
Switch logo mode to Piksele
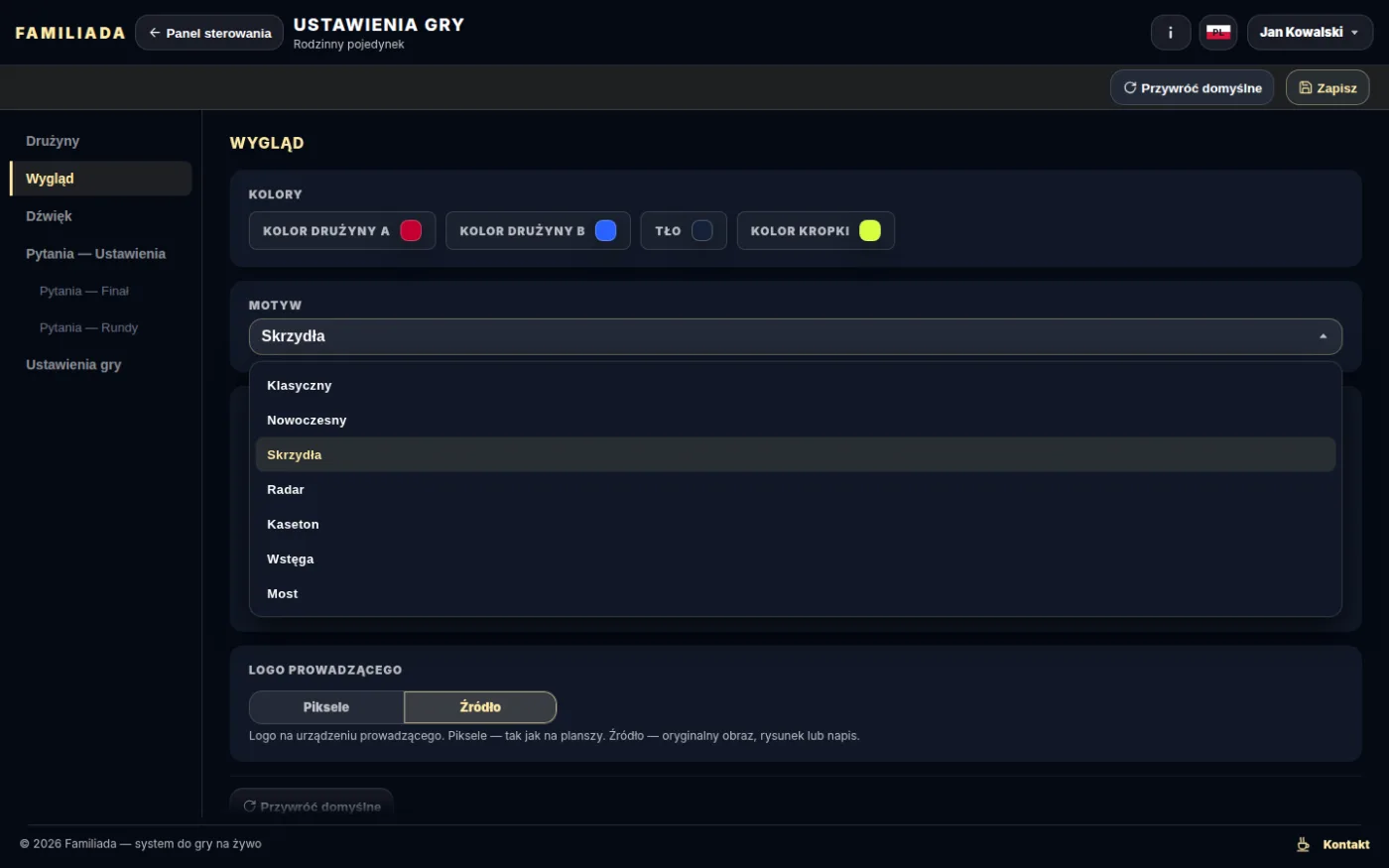tap(326, 707)
